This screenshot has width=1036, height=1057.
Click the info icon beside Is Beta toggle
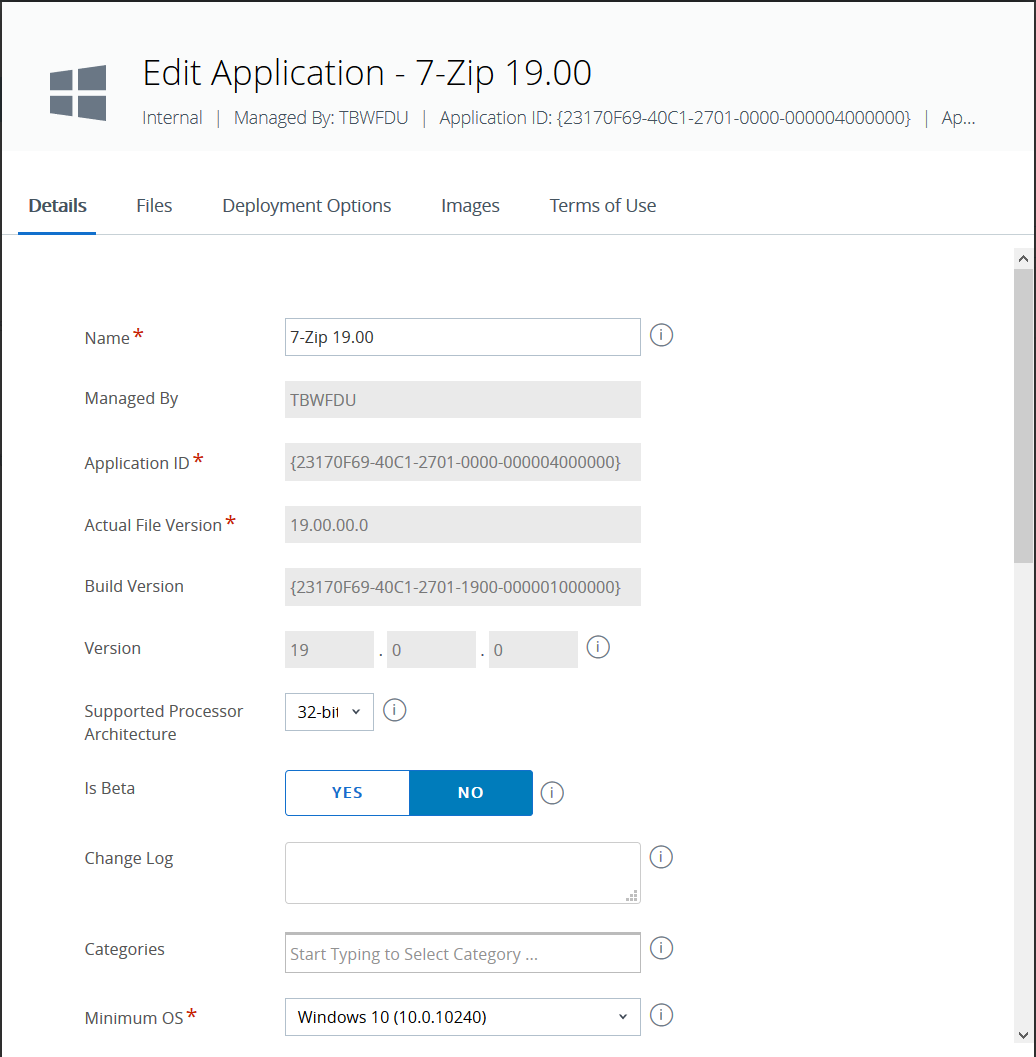[x=552, y=793]
